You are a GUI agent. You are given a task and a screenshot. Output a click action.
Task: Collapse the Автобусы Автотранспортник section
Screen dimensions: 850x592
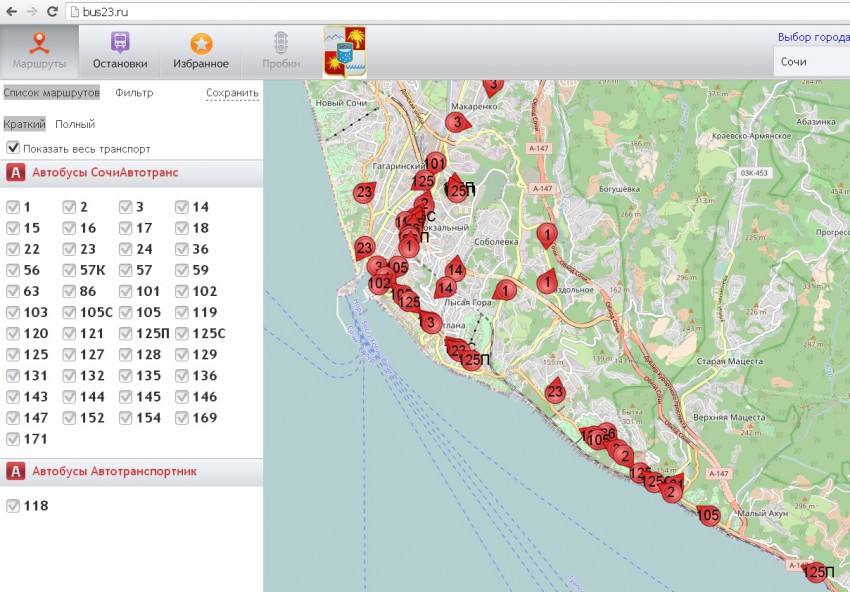[x=114, y=471]
